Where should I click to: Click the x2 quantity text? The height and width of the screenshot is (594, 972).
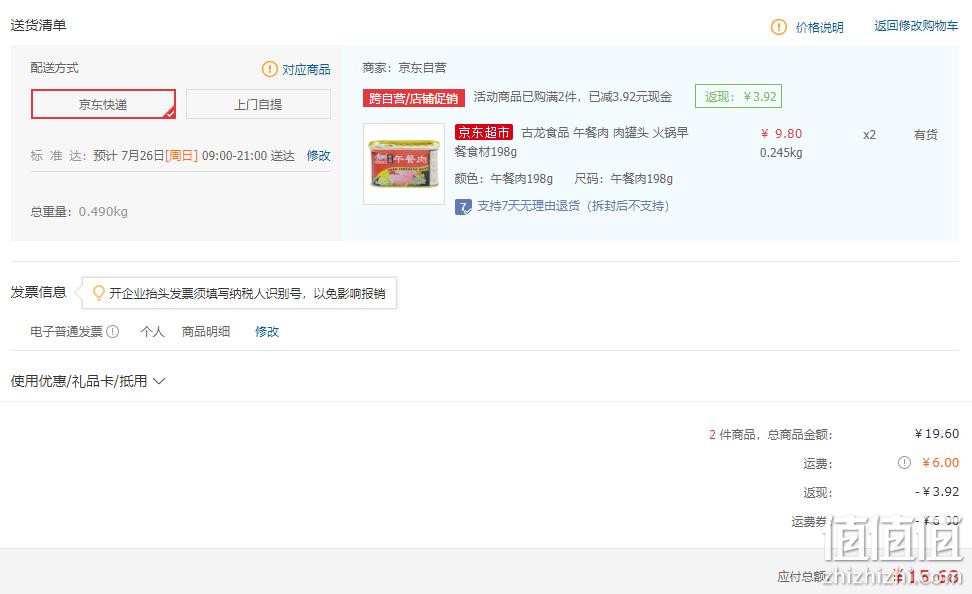870,135
